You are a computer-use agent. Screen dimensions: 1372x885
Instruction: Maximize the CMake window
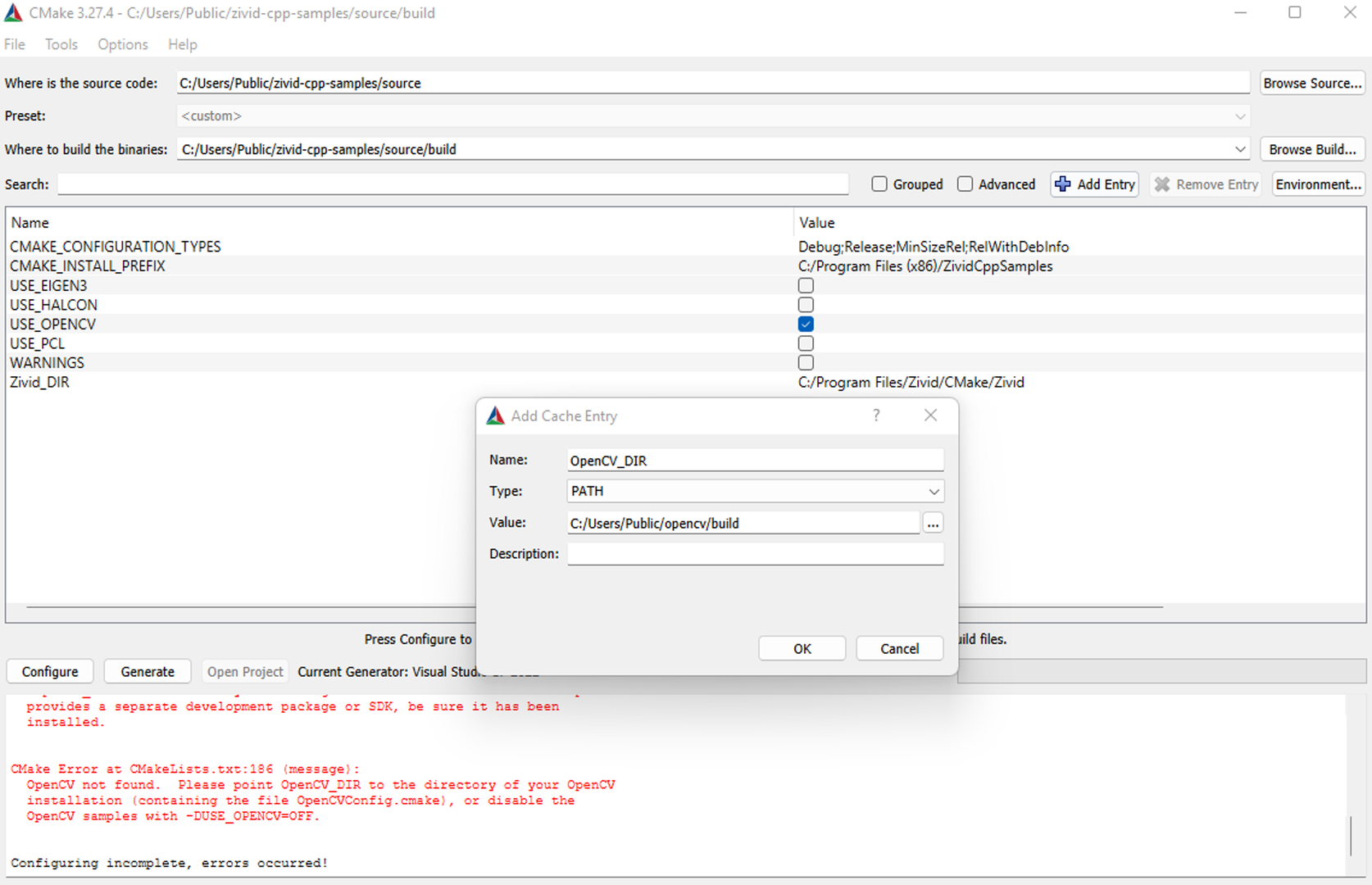click(x=1295, y=13)
